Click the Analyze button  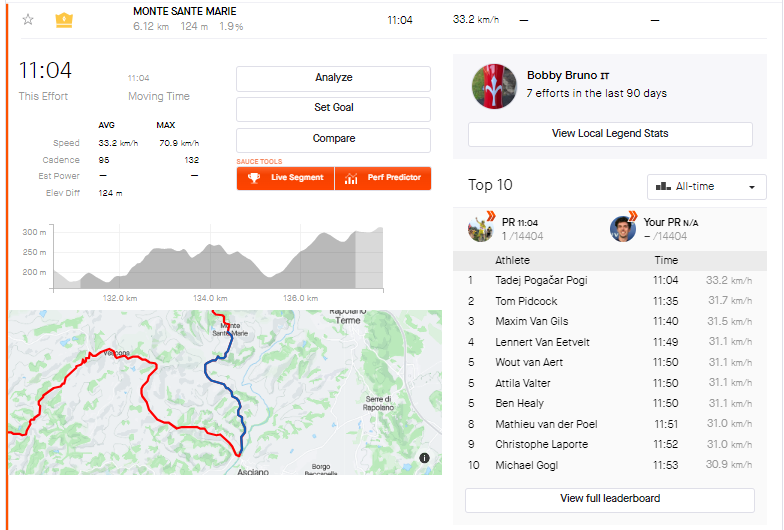(x=333, y=78)
